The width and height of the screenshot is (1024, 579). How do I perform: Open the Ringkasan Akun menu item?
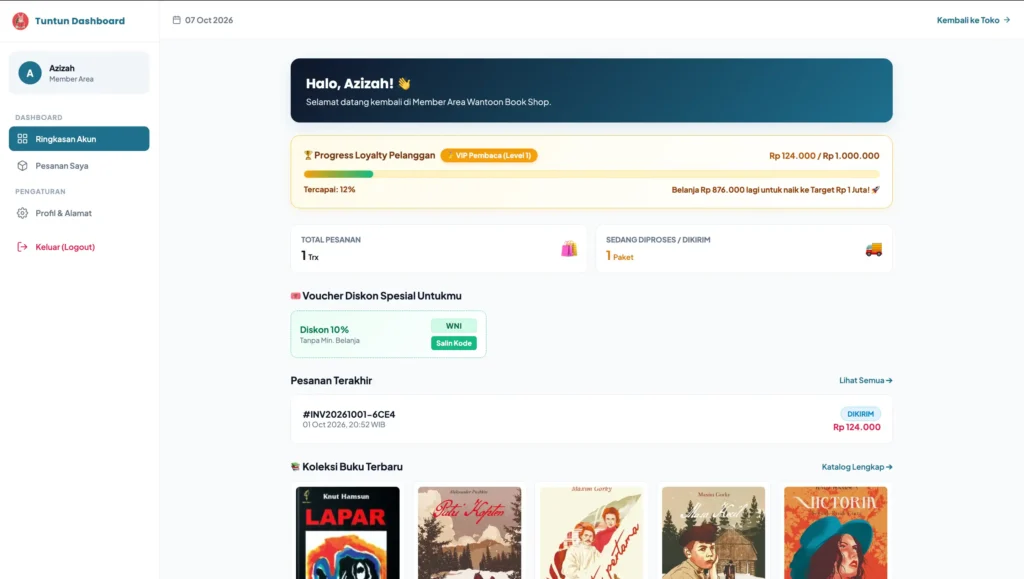click(x=79, y=139)
